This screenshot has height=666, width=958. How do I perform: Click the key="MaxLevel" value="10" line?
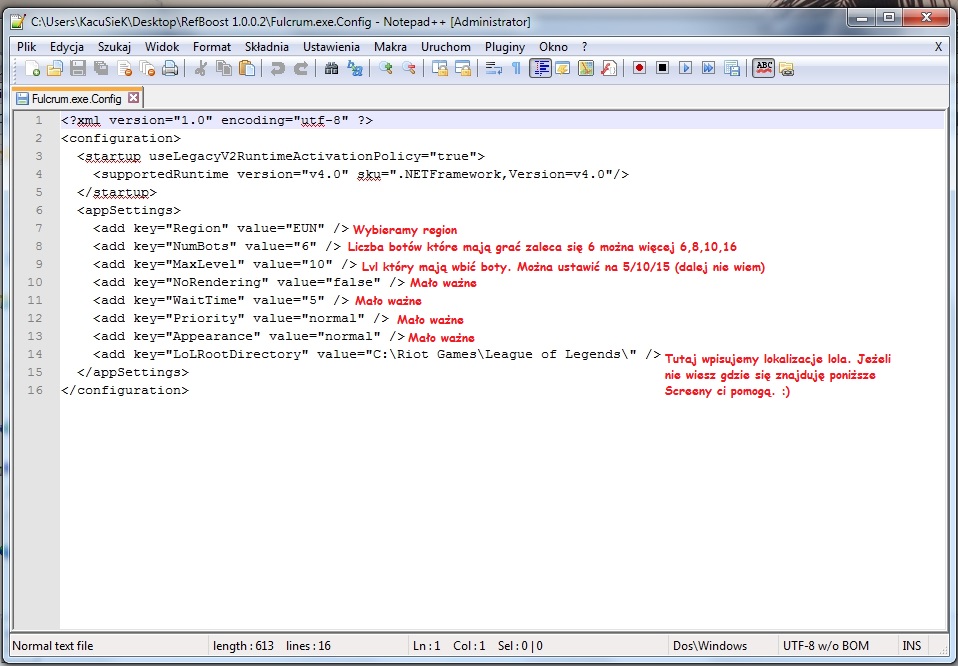(x=225, y=264)
